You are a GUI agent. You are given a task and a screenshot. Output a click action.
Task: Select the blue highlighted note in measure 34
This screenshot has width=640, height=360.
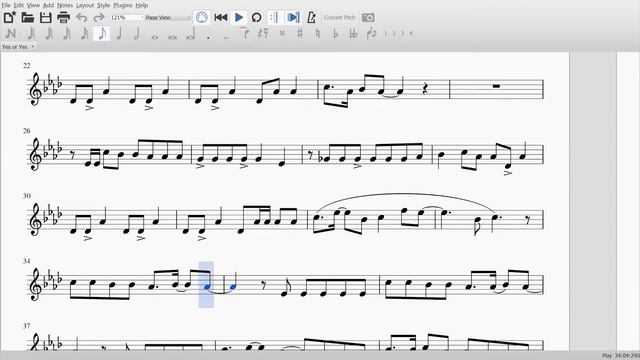207,287
